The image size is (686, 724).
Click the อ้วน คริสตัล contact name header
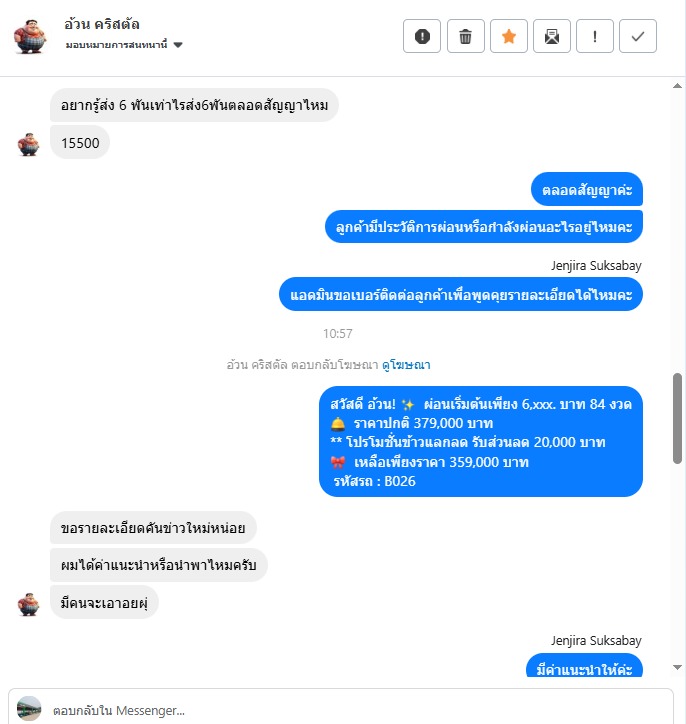[x=102, y=24]
